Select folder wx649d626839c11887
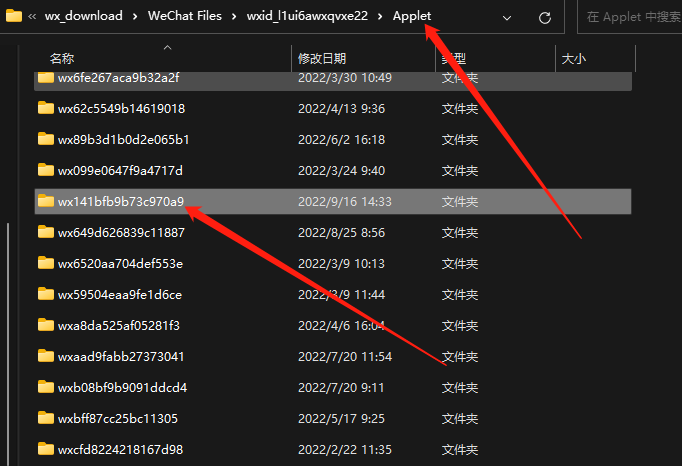The height and width of the screenshot is (466, 682). 333,233
